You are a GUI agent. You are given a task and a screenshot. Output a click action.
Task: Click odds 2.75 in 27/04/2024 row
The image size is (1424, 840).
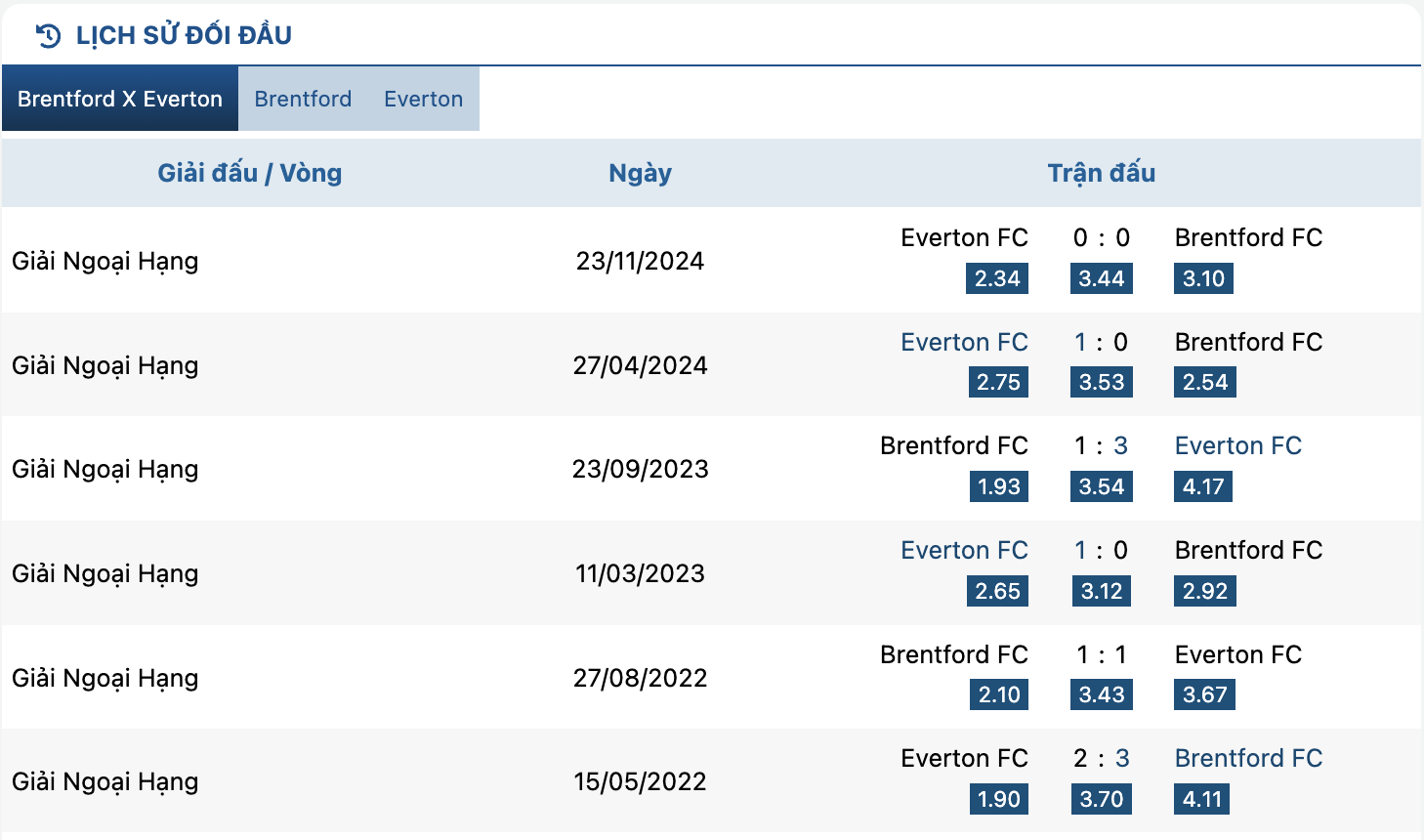click(x=998, y=382)
